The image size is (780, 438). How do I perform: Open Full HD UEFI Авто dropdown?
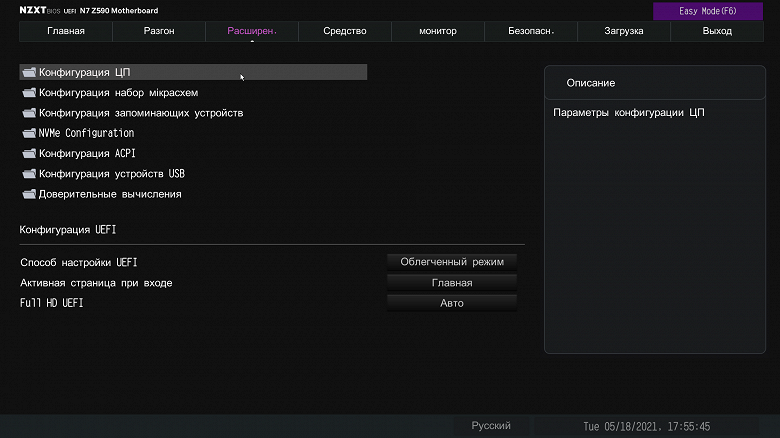click(452, 303)
